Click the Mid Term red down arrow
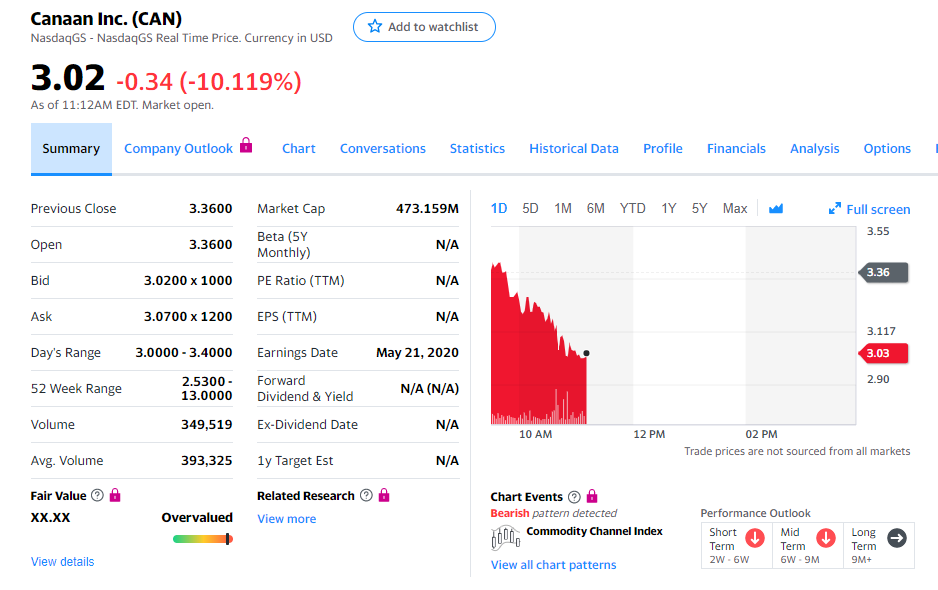 pos(825,538)
